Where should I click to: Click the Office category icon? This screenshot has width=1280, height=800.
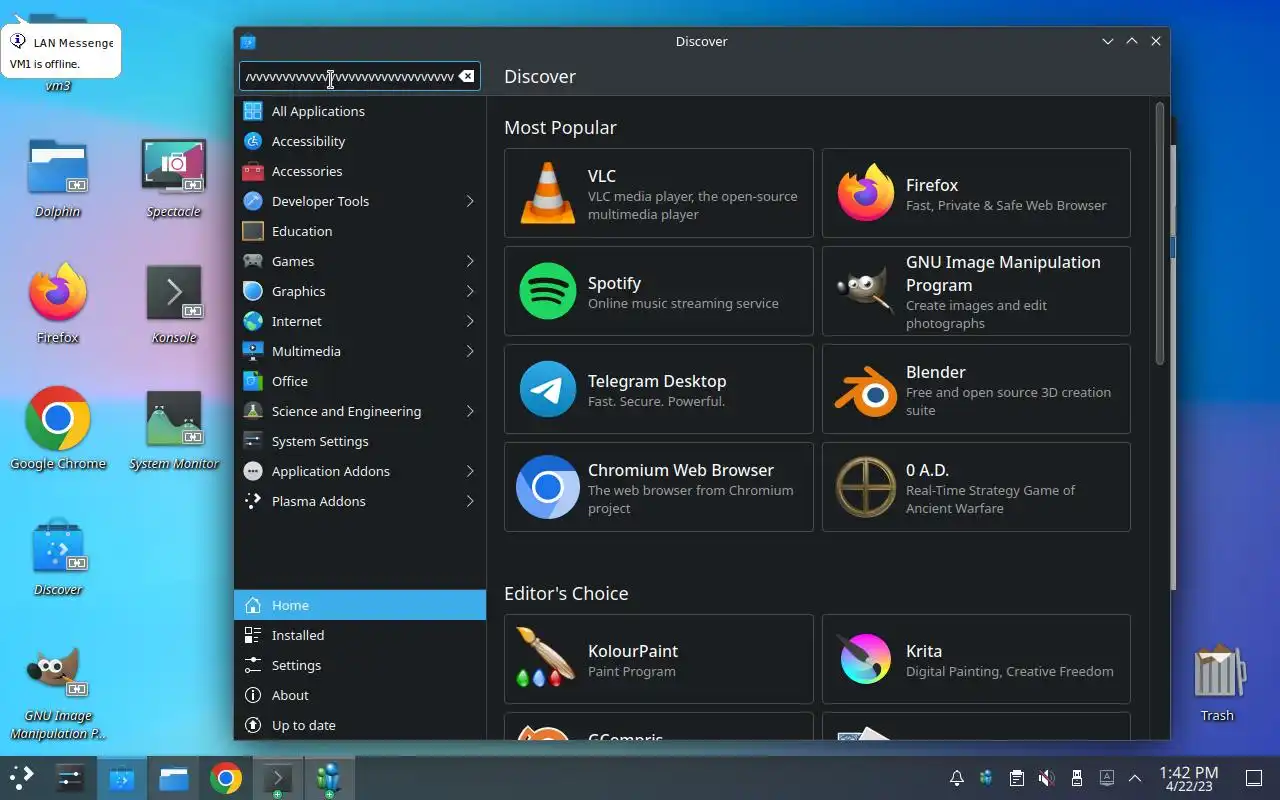point(253,381)
